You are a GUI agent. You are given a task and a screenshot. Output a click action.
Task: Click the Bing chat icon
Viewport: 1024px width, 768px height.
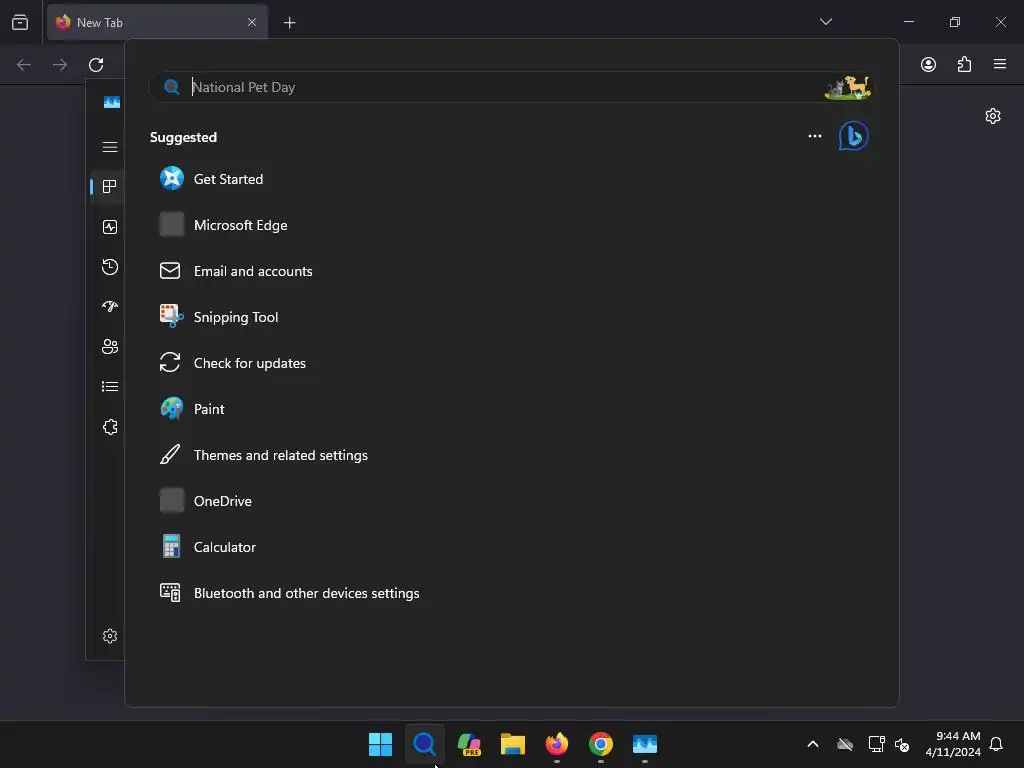pyautogui.click(x=854, y=136)
